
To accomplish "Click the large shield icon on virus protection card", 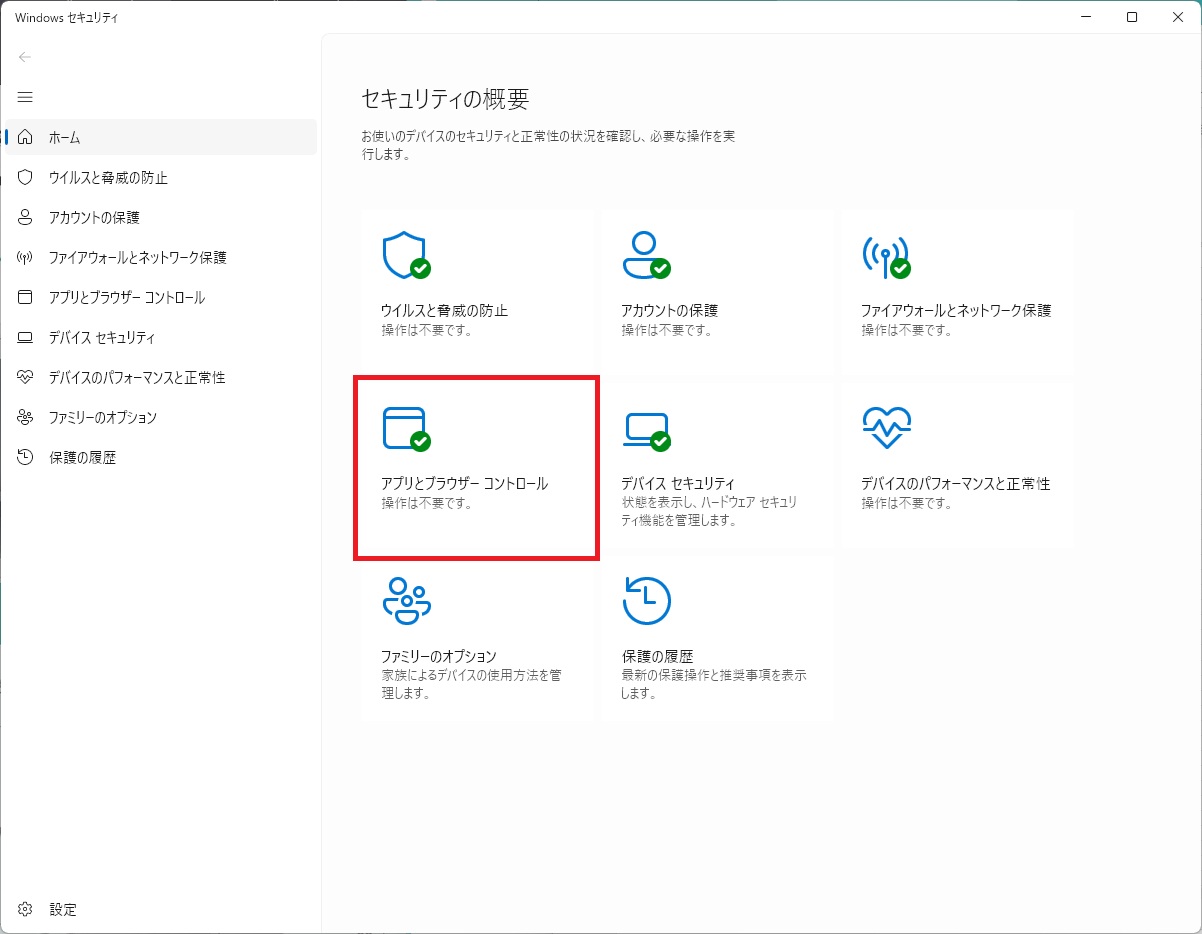I will (x=406, y=256).
